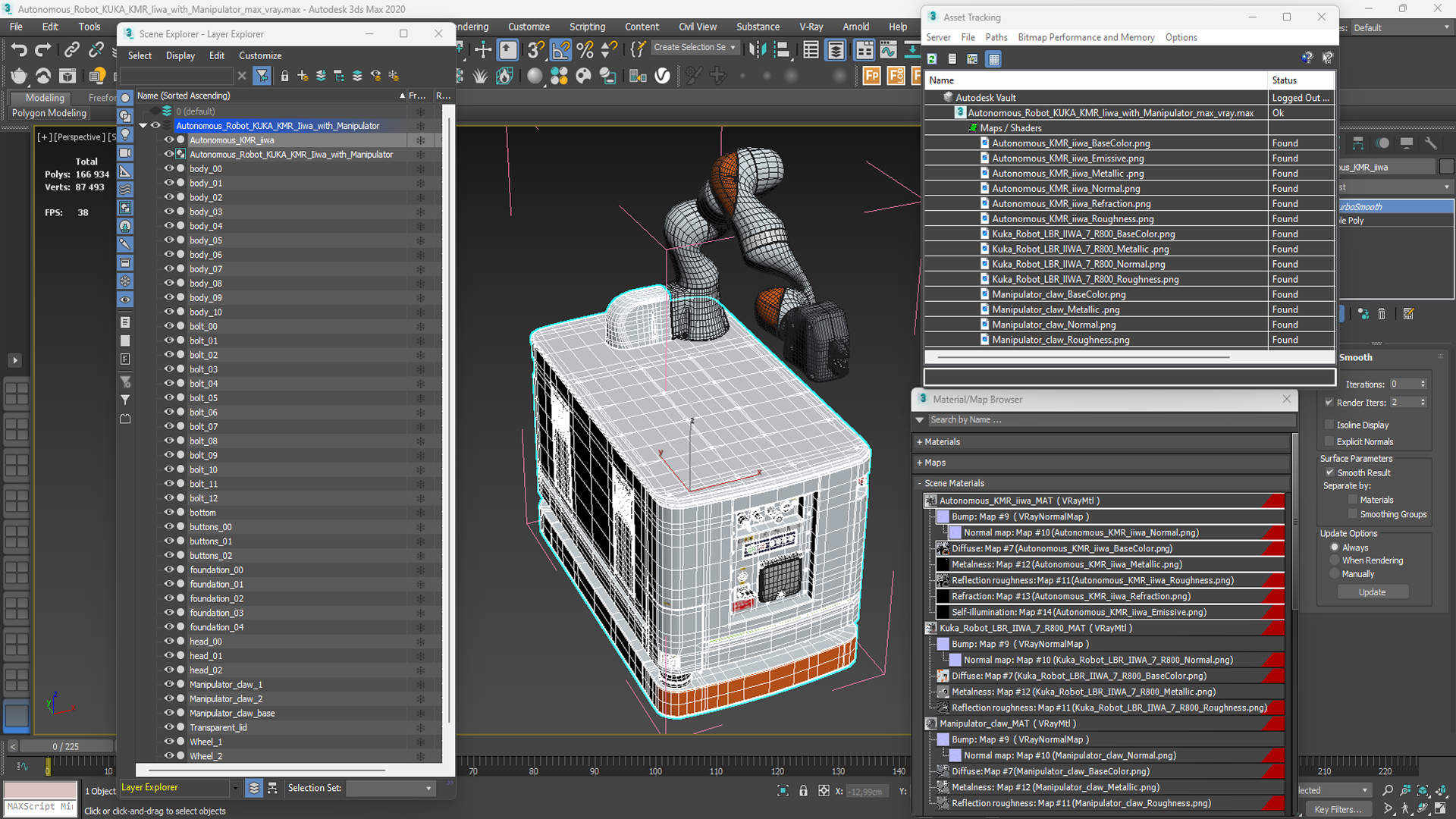
Task: Click the Material Editor sphere icon
Action: coord(535,76)
